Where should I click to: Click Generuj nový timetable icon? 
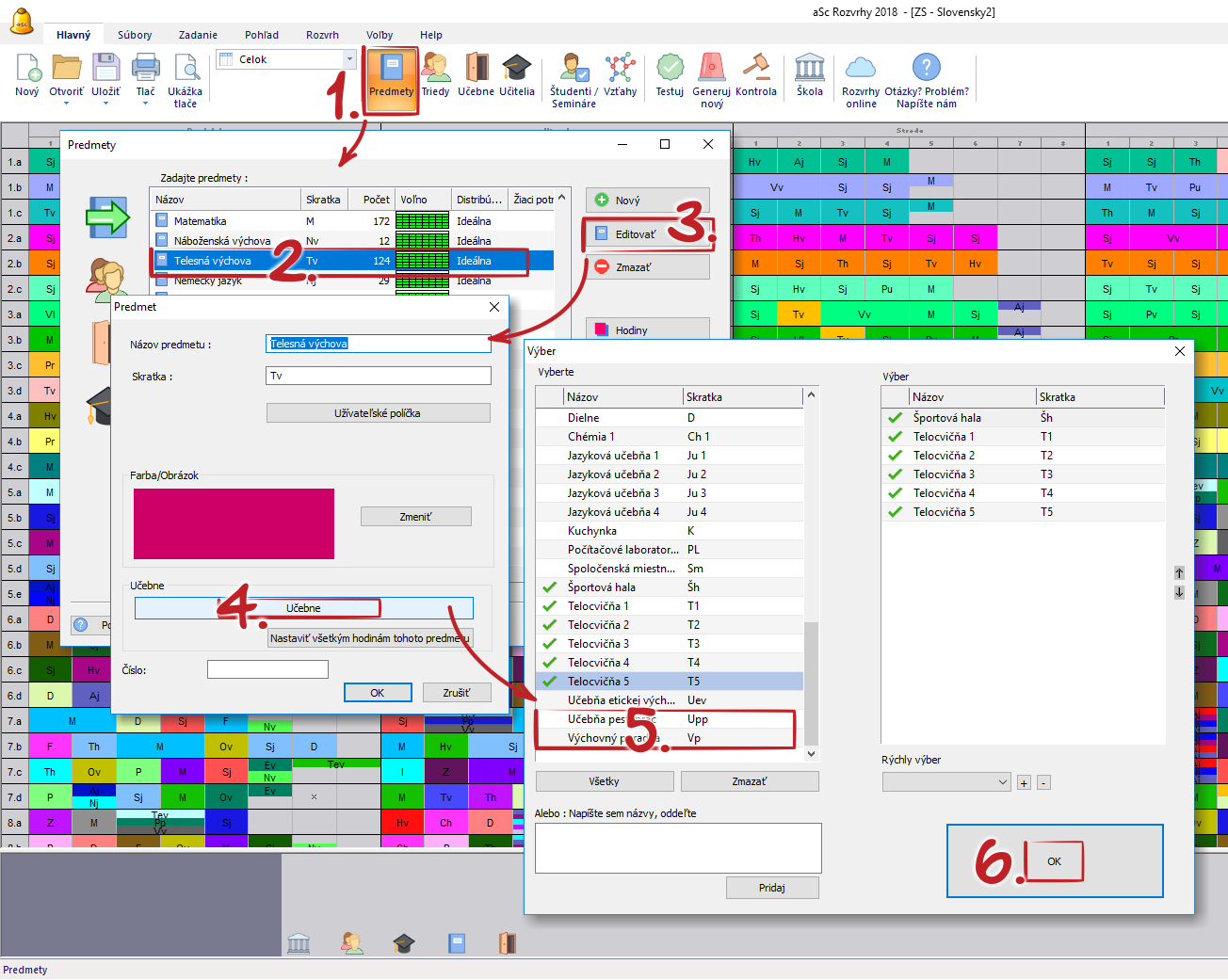[711, 74]
